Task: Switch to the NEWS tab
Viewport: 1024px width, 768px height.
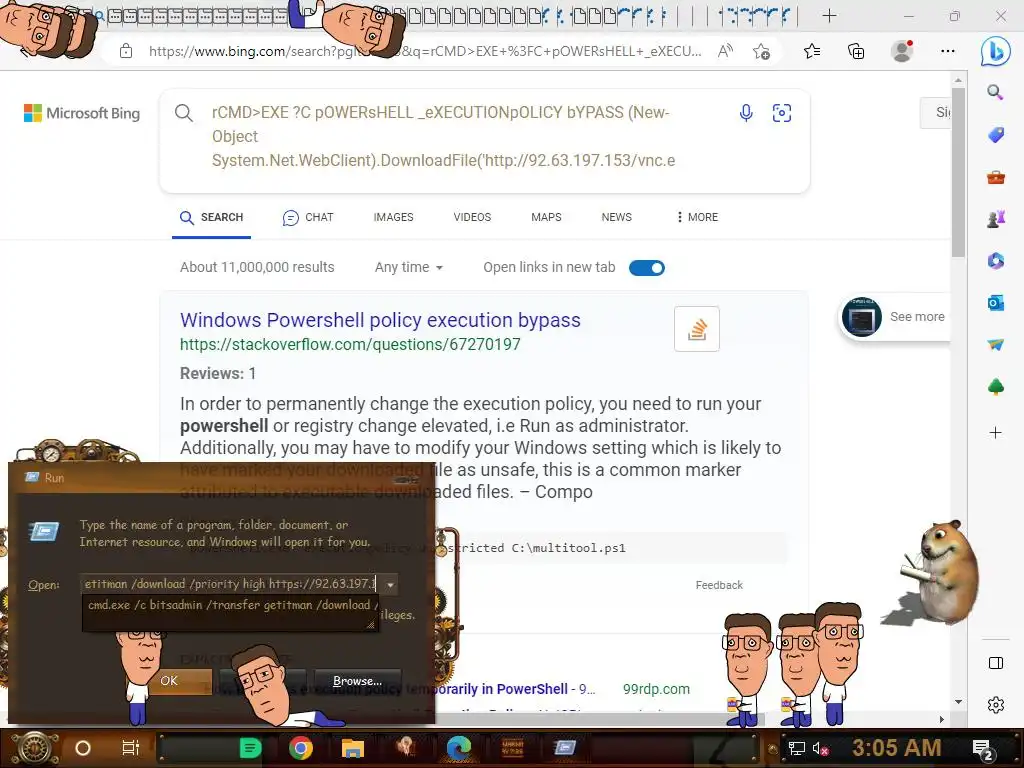Action: click(616, 217)
